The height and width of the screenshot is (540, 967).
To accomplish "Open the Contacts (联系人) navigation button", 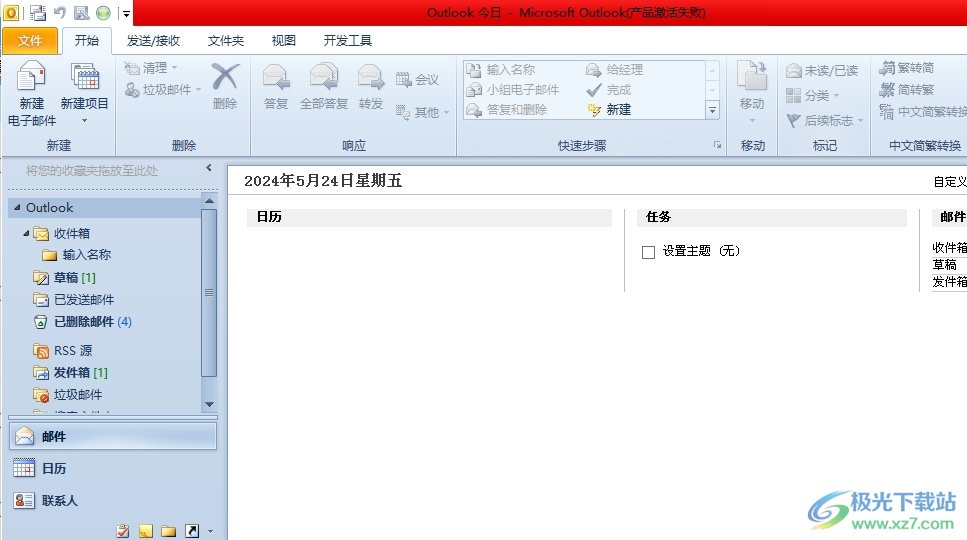I will [x=113, y=501].
